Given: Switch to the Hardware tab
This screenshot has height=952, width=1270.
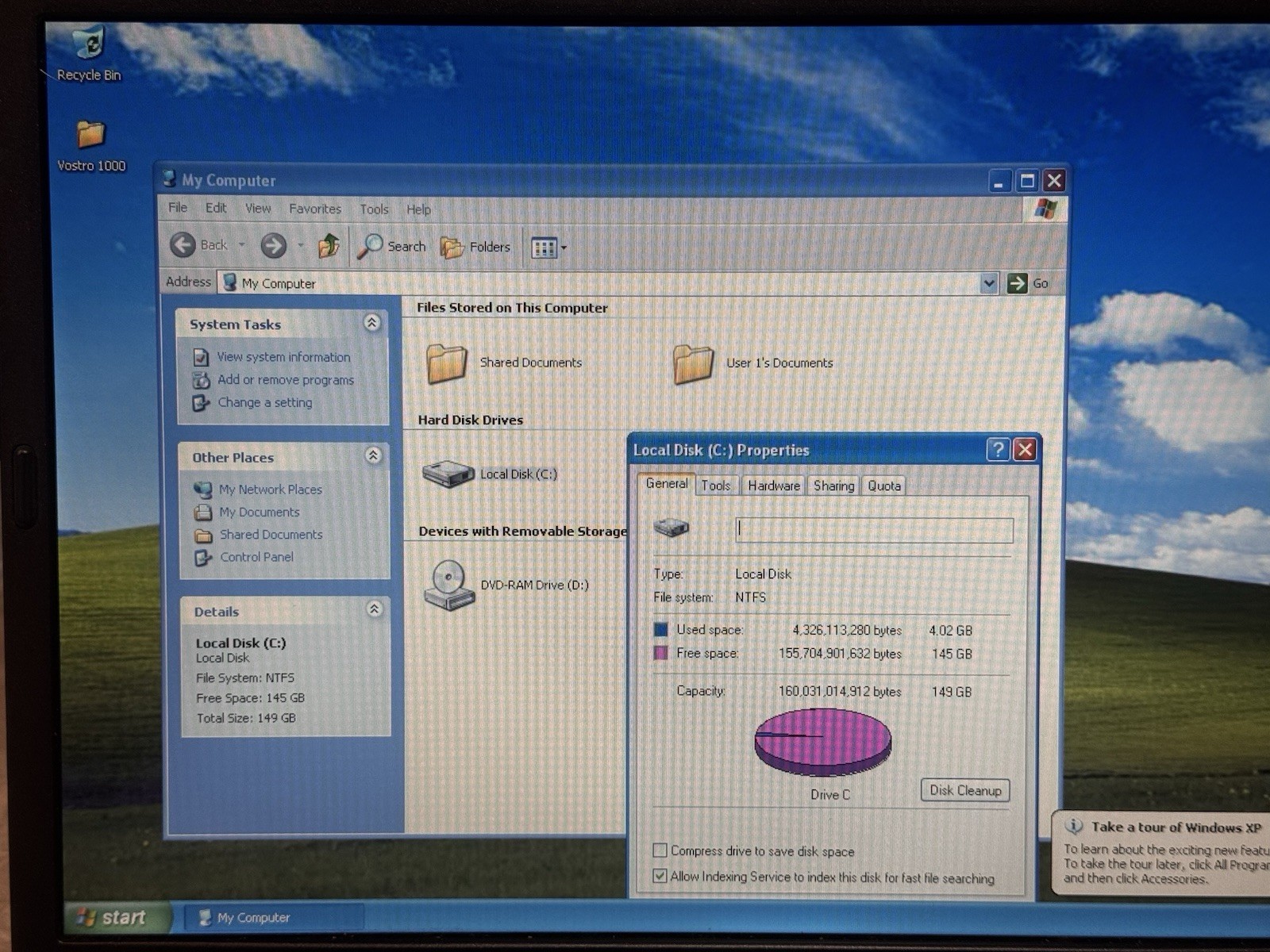Looking at the screenshot, I should [773, 486].
